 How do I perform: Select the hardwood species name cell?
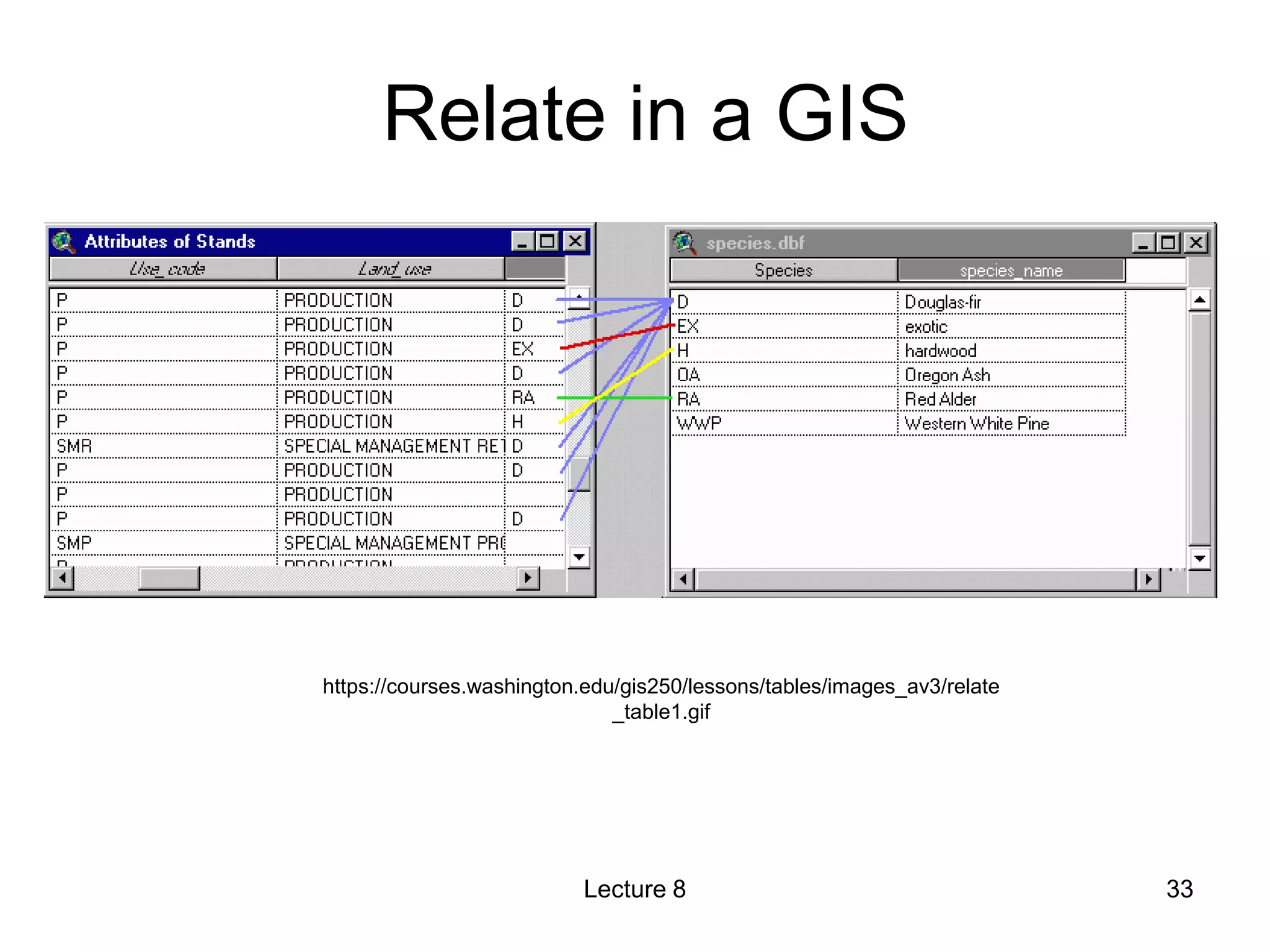click(x=1011, y=350)
